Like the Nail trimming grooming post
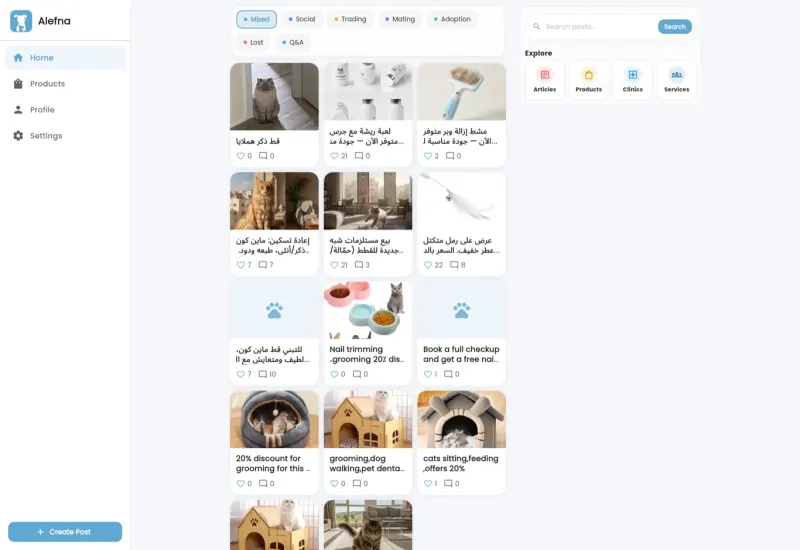Viewport: 800px width, 550px height. (334, 374)
